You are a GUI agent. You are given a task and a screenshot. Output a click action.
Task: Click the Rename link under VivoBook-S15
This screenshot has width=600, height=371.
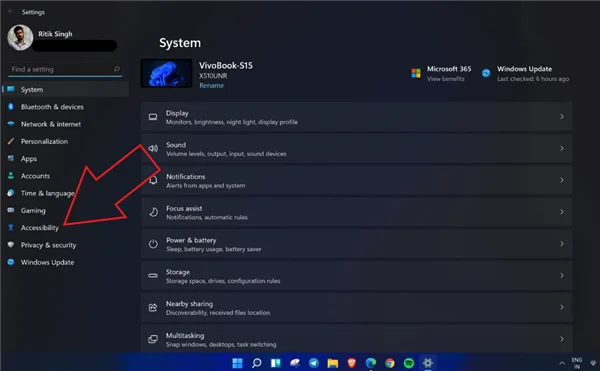pos(211,86)
